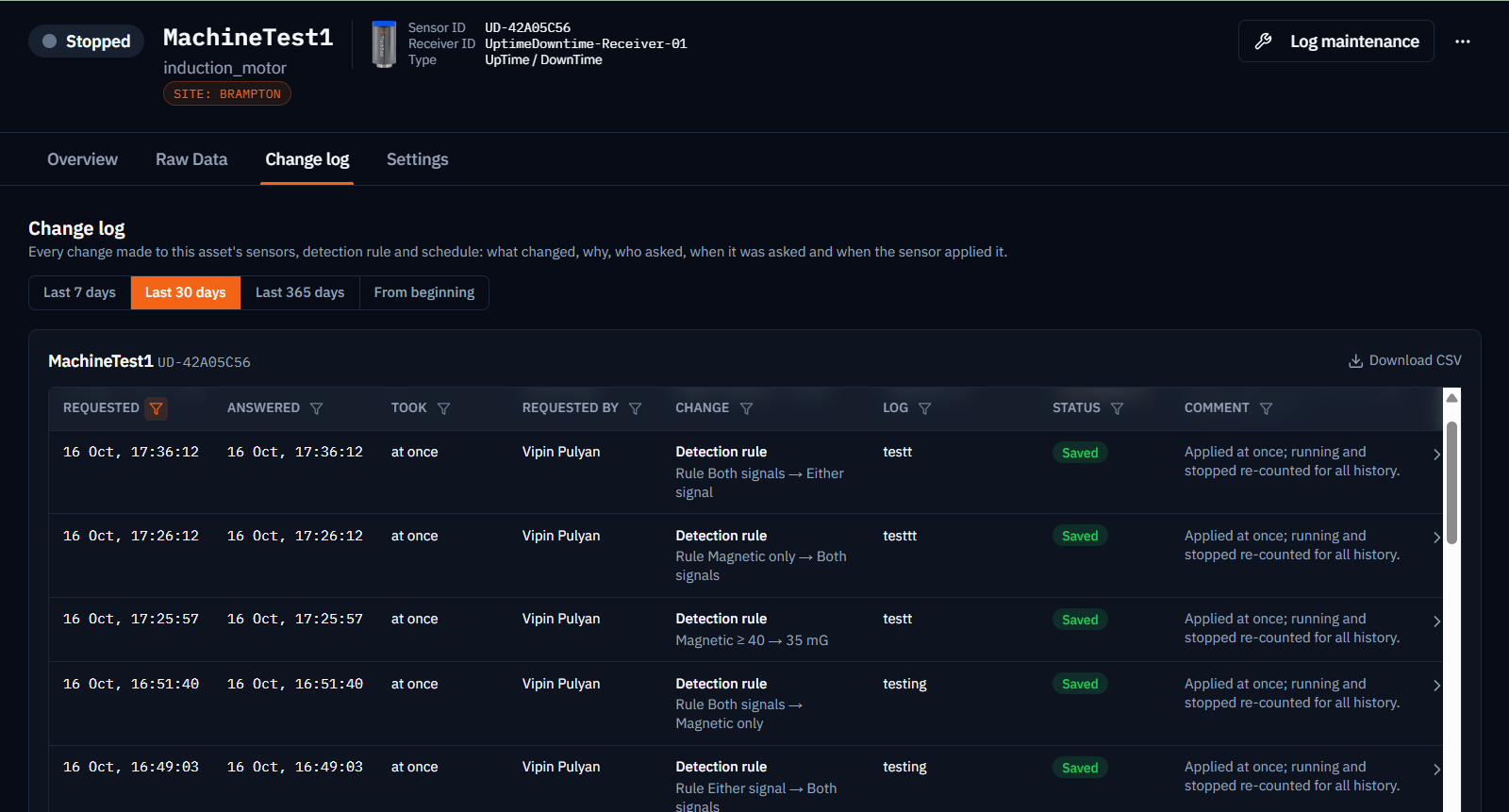The image size is (1509, 812).
Task: Click the 'testing' log in 16:49:03 row
Action: tap(904, 767)
